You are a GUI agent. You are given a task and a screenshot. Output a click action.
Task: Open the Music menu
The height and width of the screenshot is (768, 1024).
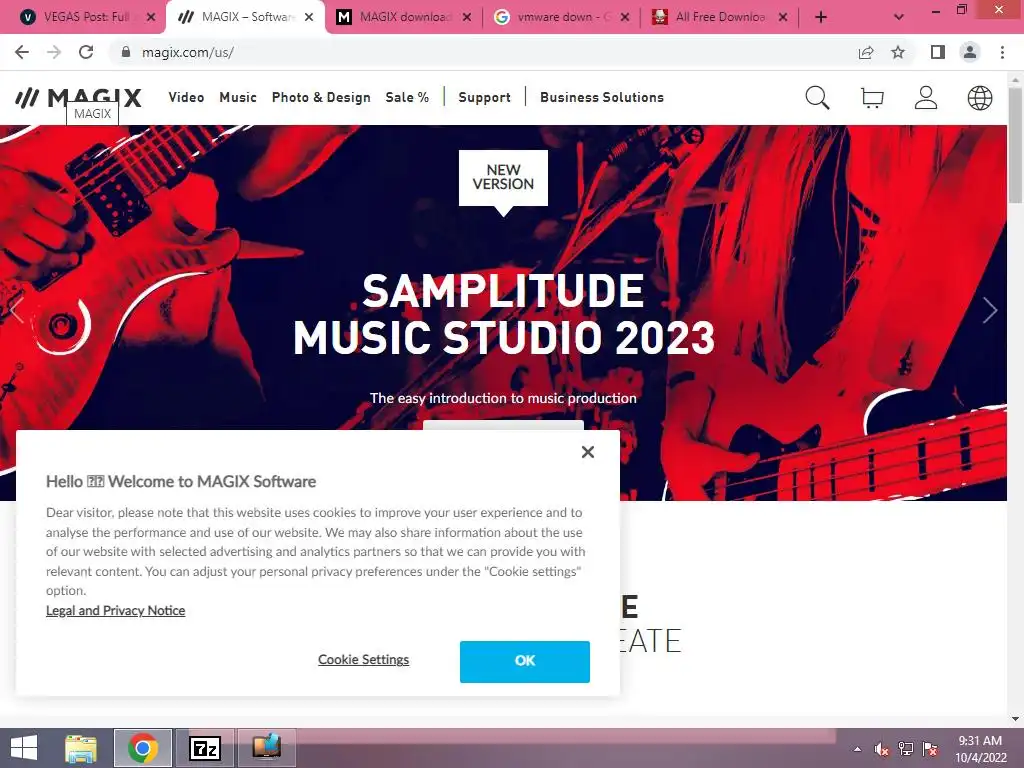(x=238, y=97)
